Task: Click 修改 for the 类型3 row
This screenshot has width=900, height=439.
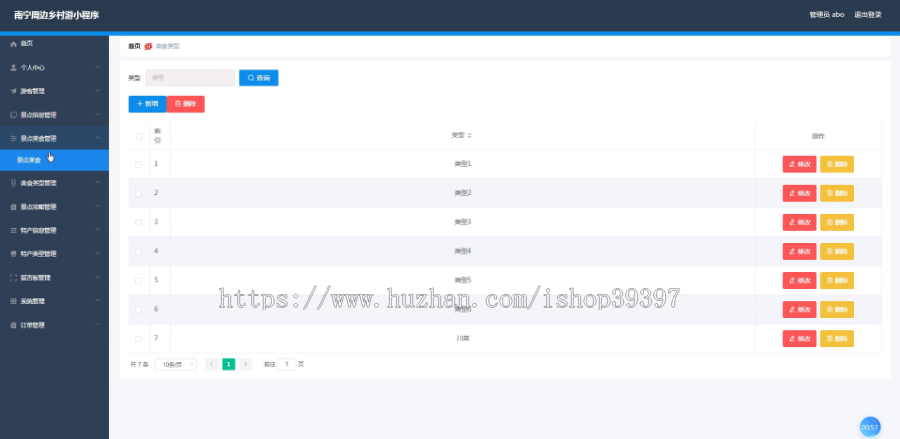Action: coord(800,222)
